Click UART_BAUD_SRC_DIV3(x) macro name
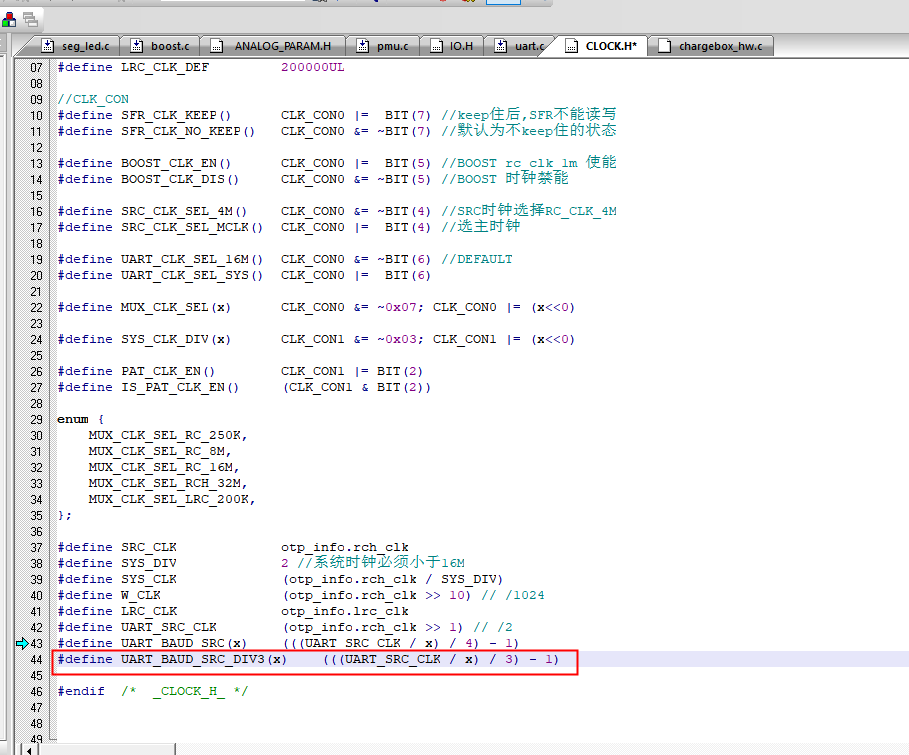The image size is (909, 755). click(203, 659)
